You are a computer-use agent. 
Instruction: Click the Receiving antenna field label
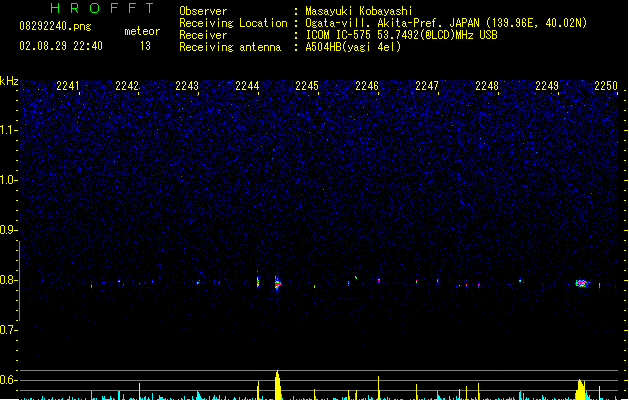[230, 47]
